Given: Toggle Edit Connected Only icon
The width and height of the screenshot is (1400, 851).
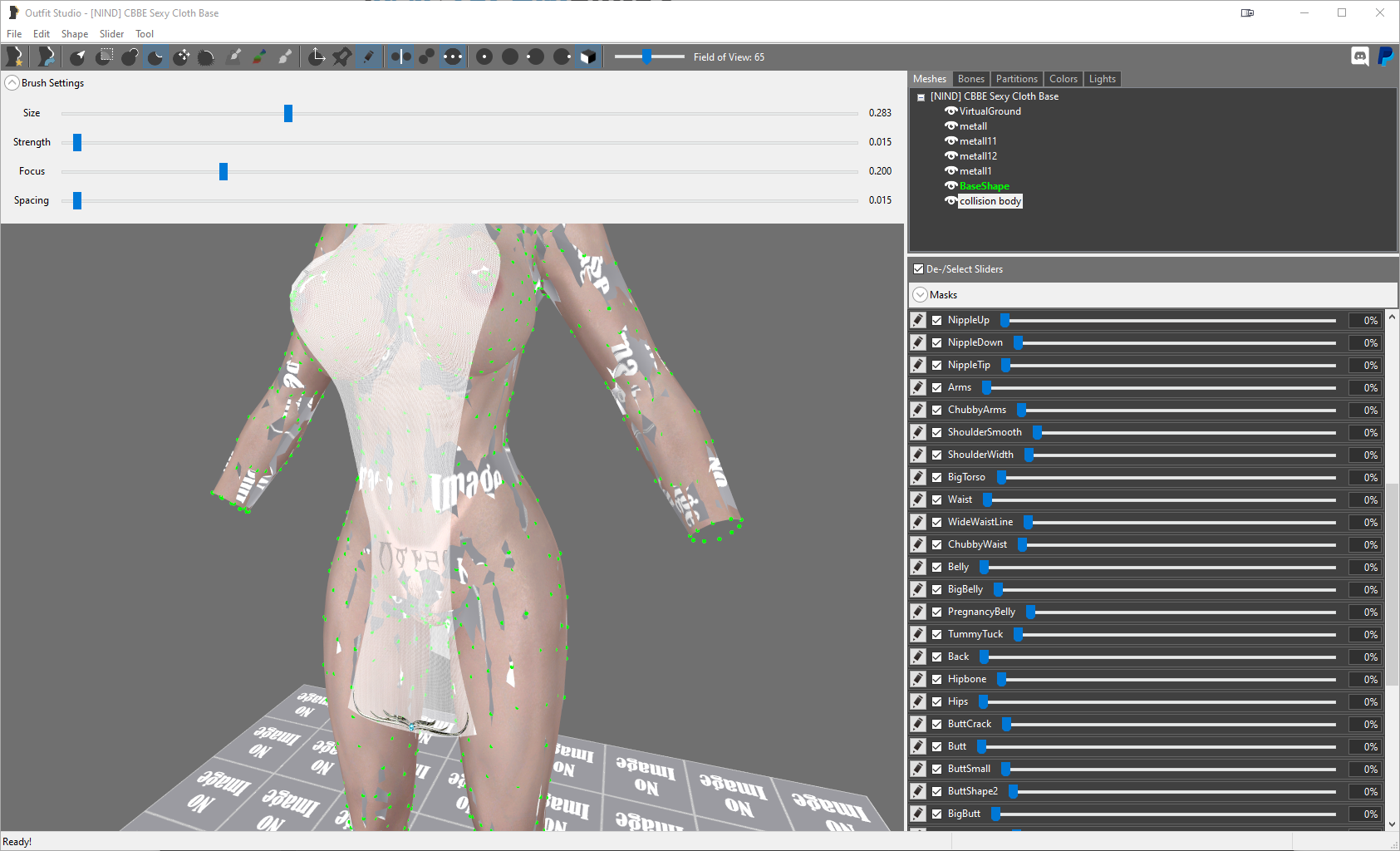Looking at the screenshot, I should click(x=426, y=57).
